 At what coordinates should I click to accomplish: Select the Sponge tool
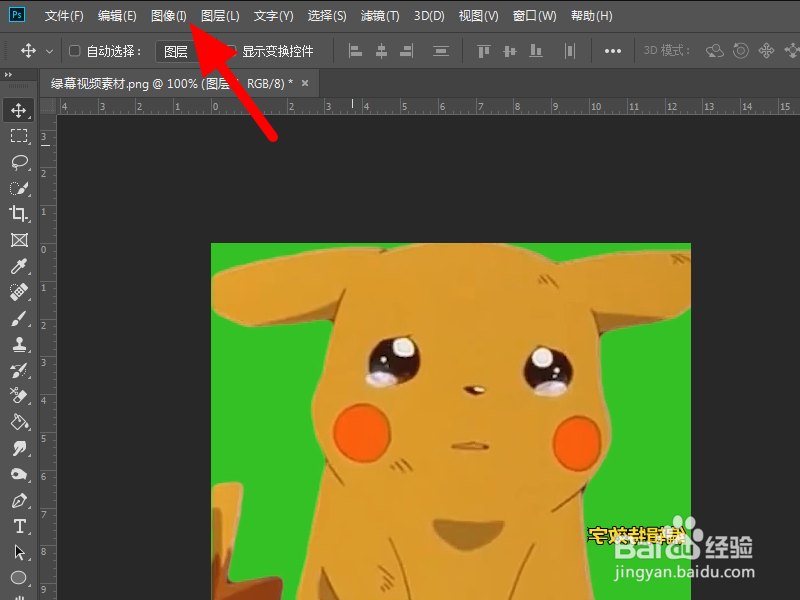[x=19, y=474]
